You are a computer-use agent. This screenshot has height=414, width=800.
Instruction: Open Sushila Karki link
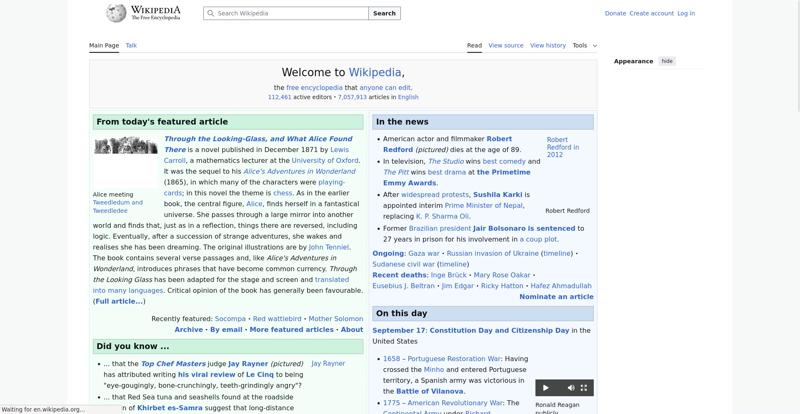coord(498,194)
